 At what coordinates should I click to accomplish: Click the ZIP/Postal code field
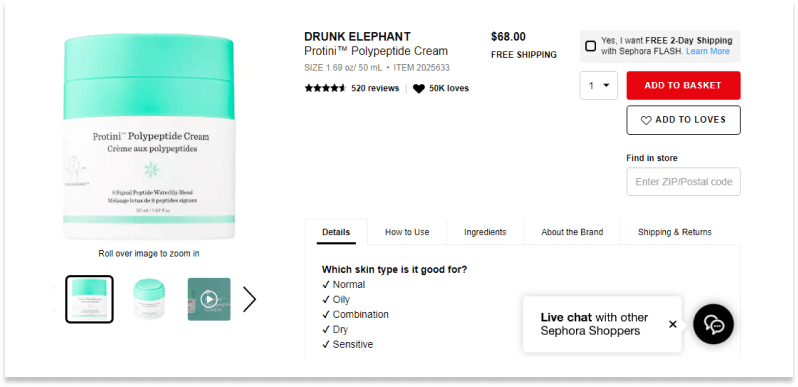(x=683, y=182)
